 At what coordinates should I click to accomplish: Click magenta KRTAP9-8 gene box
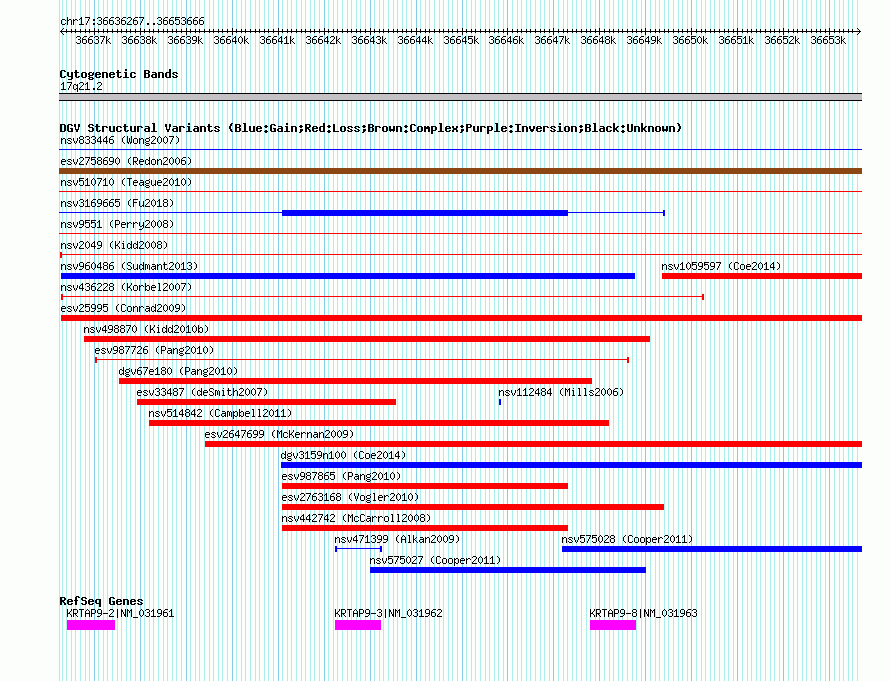pyautogui.click(x=613, y=625)
